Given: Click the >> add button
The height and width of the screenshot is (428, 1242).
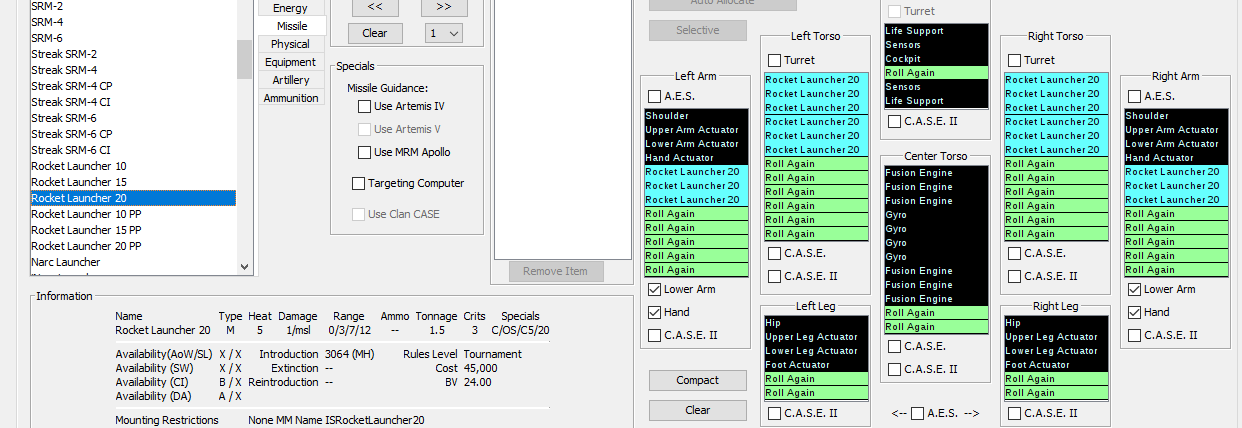Looking at the screenshot, I should (444, 6).
